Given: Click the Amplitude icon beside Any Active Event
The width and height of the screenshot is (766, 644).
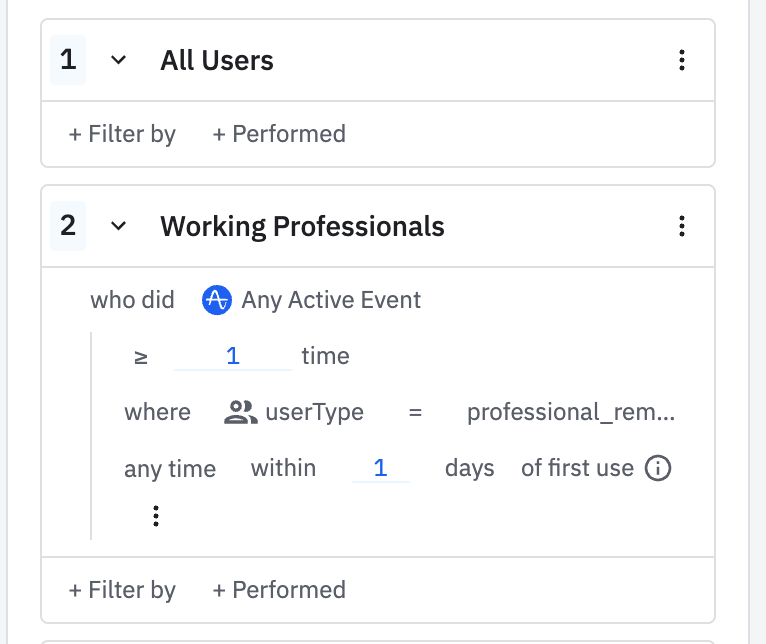Looking at the screenshot, I should click(217, 300).
